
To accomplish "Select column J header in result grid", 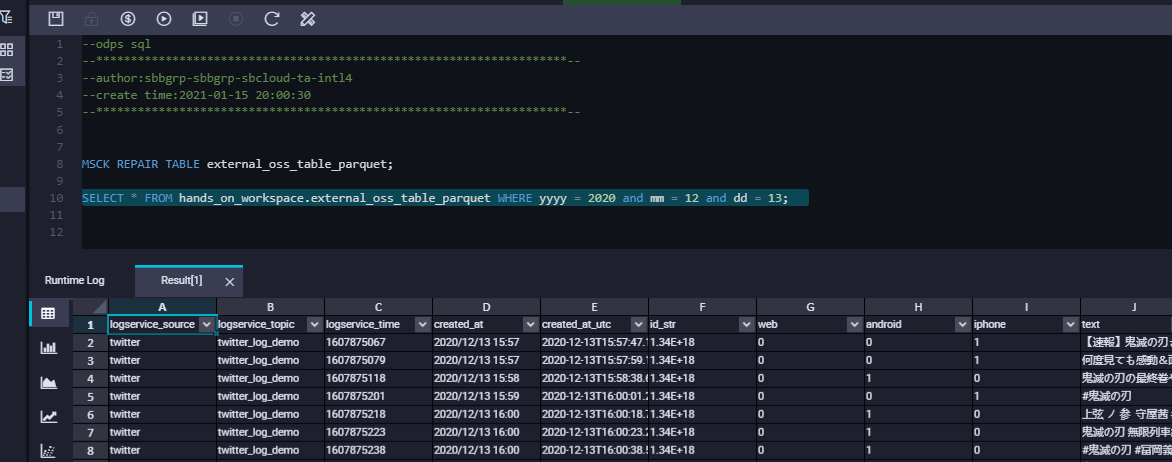I will 1126,307.
